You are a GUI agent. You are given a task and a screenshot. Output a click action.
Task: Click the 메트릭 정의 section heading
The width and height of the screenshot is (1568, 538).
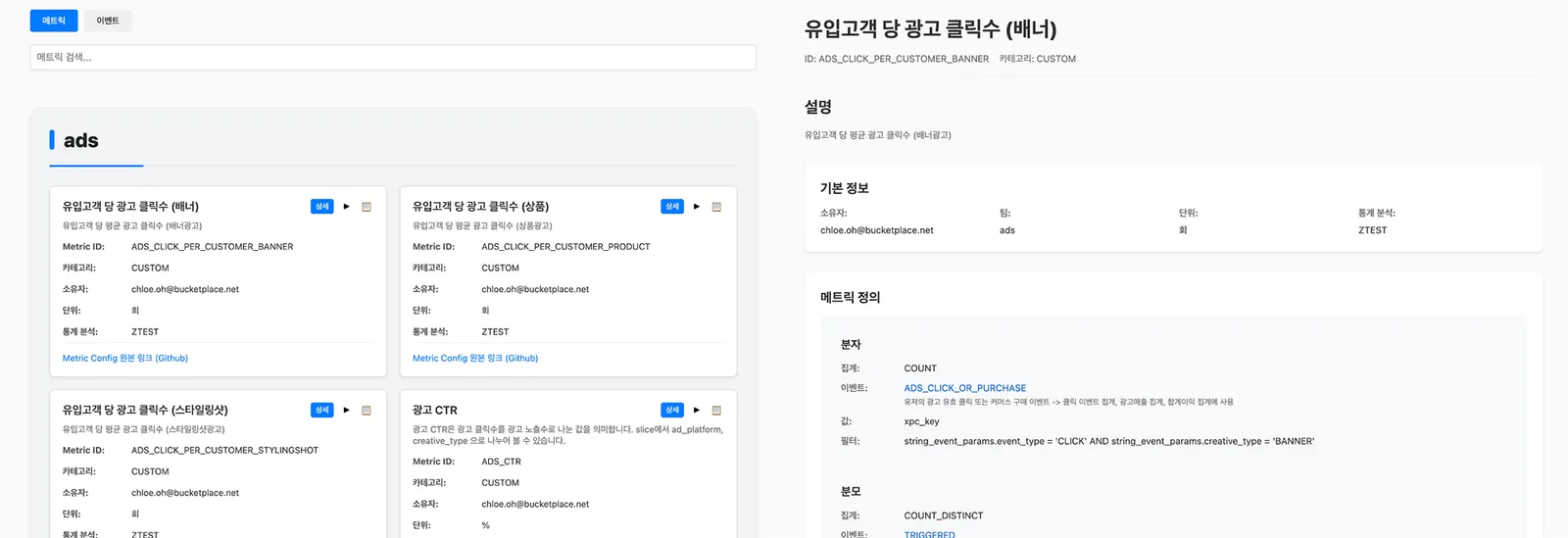[851, 297]
